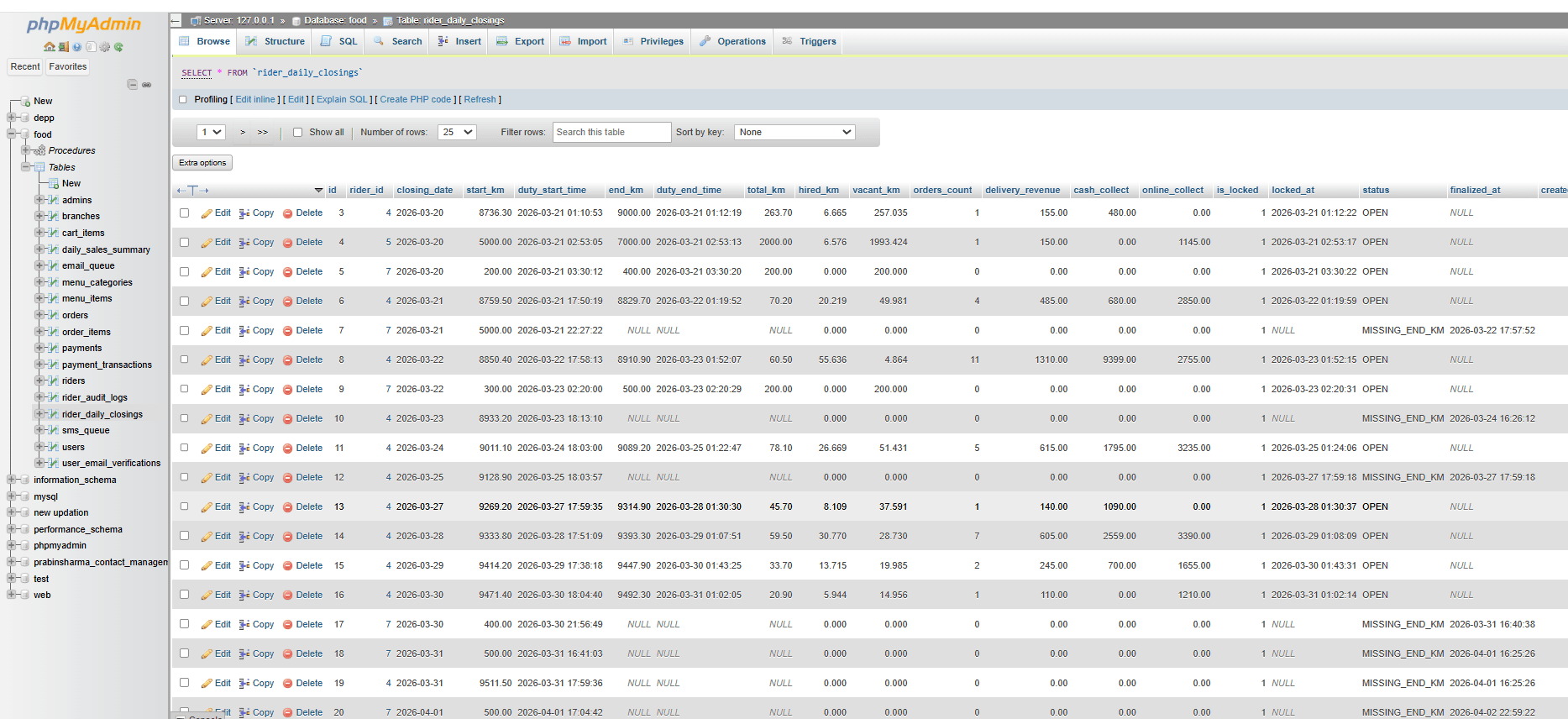Image resolution: width=1568 pixels, height=719 pixels.
Task: Click the admins table icon in tree
Action: click(x=53, y=200)
